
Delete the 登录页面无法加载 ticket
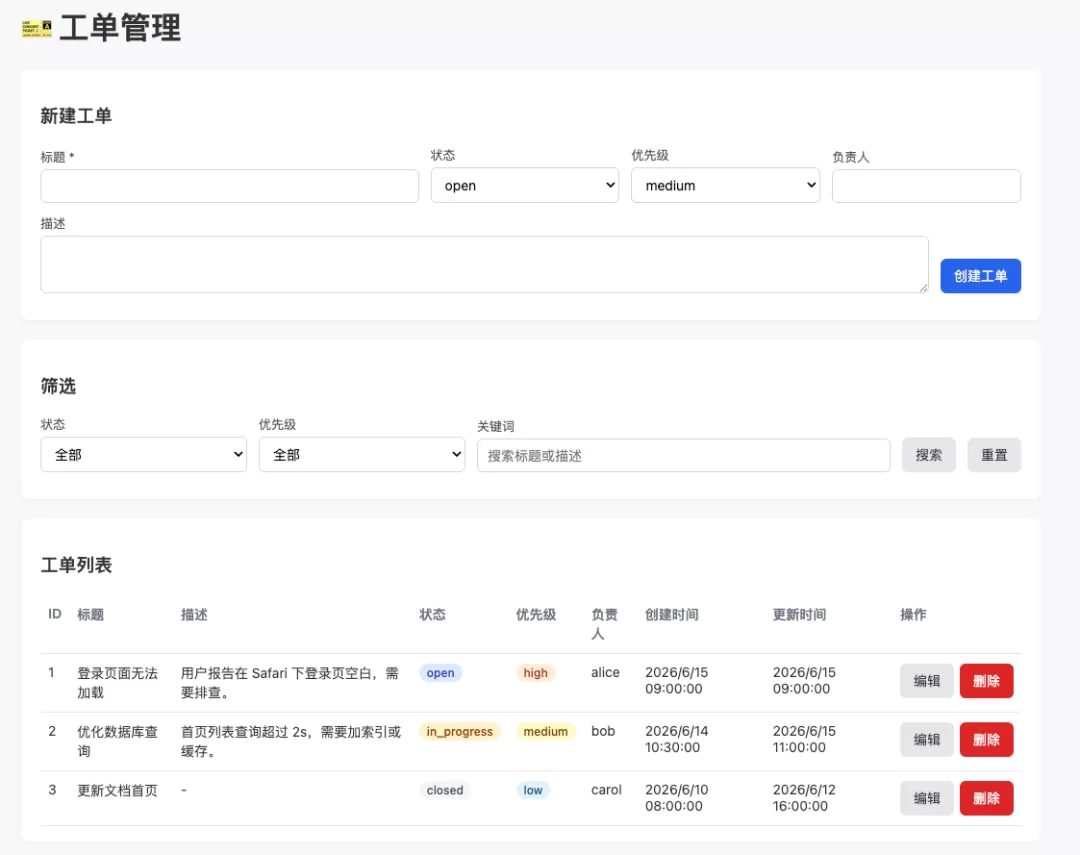pyautogui.click(x=986, y=681)
